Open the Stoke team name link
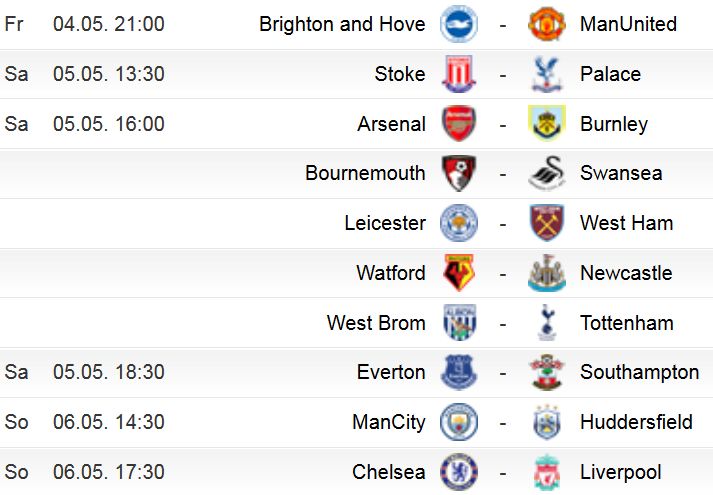 tap(400, 74)
